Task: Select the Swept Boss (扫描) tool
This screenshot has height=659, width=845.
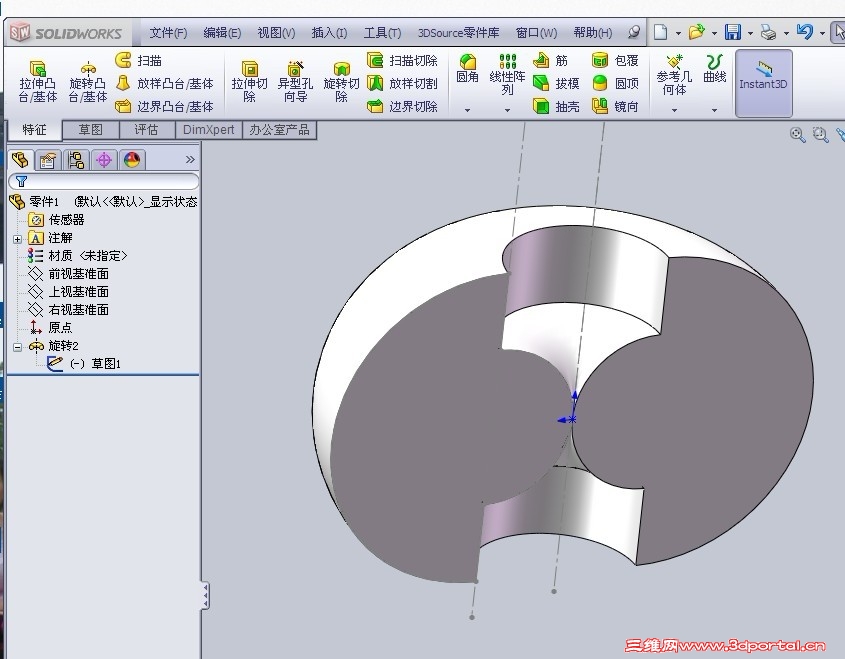Action: [x=138, y=60]
